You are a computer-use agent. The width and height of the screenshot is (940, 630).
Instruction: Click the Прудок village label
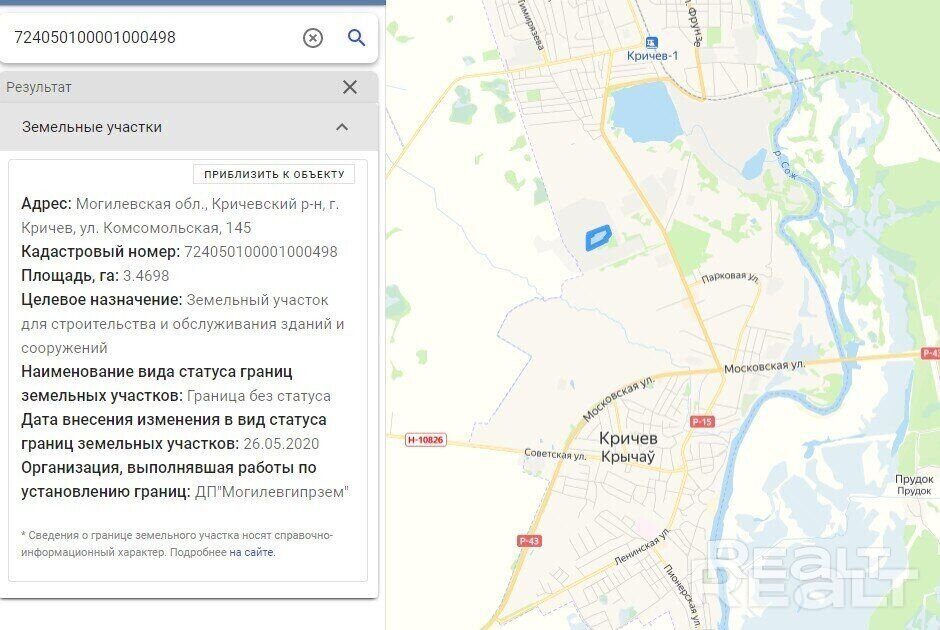pos(914,479)
